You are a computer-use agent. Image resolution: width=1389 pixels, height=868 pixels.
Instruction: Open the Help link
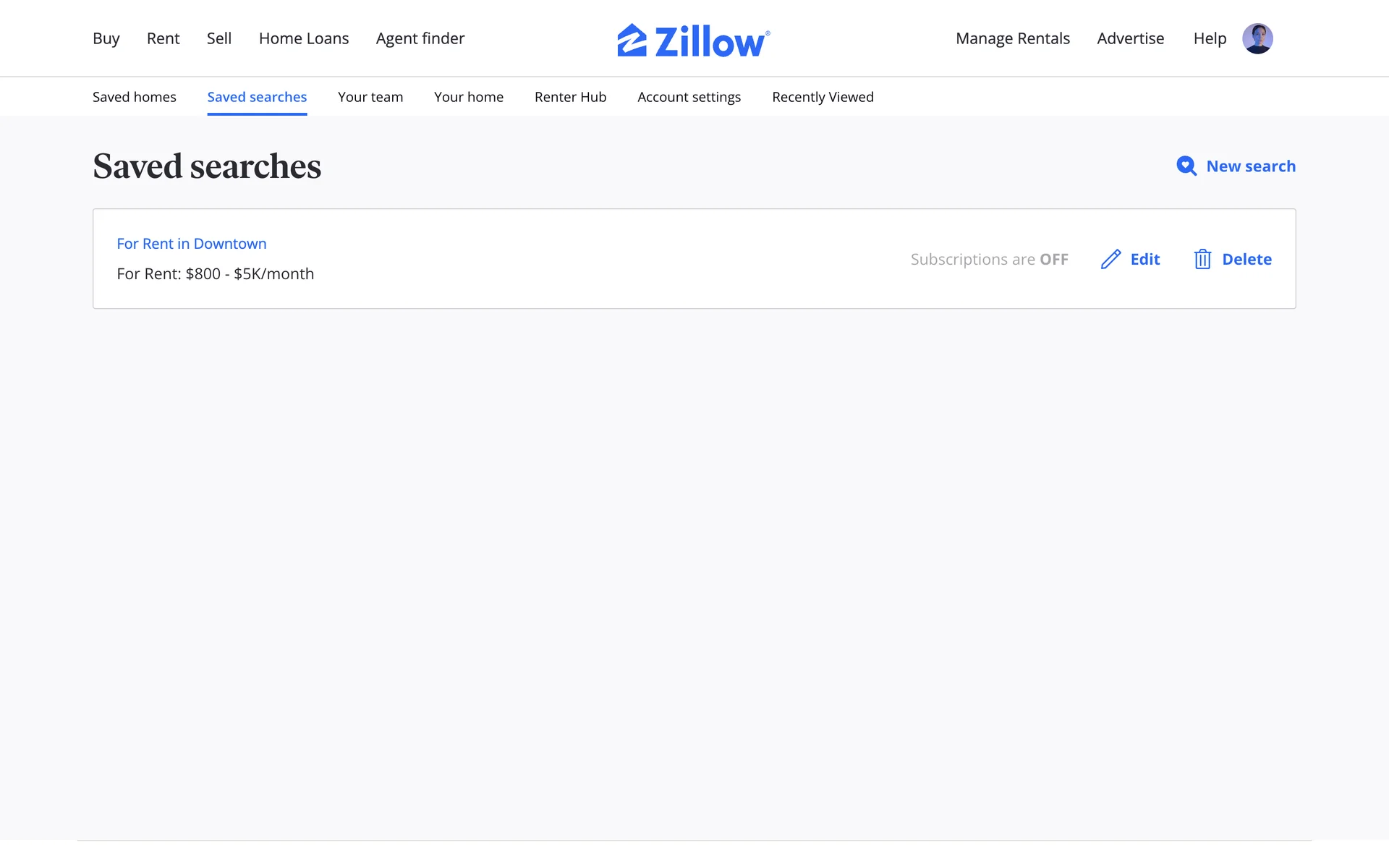[x=1210, y=38]
